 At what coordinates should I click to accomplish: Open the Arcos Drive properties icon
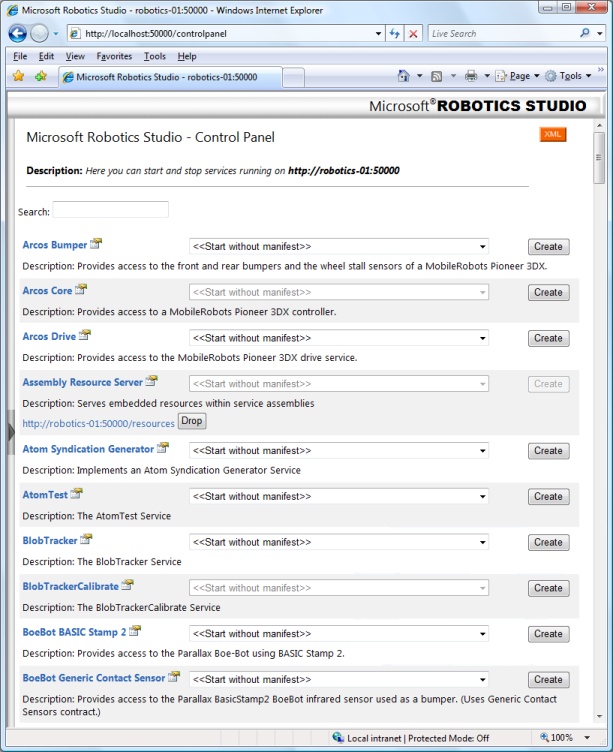click(85, 335)
